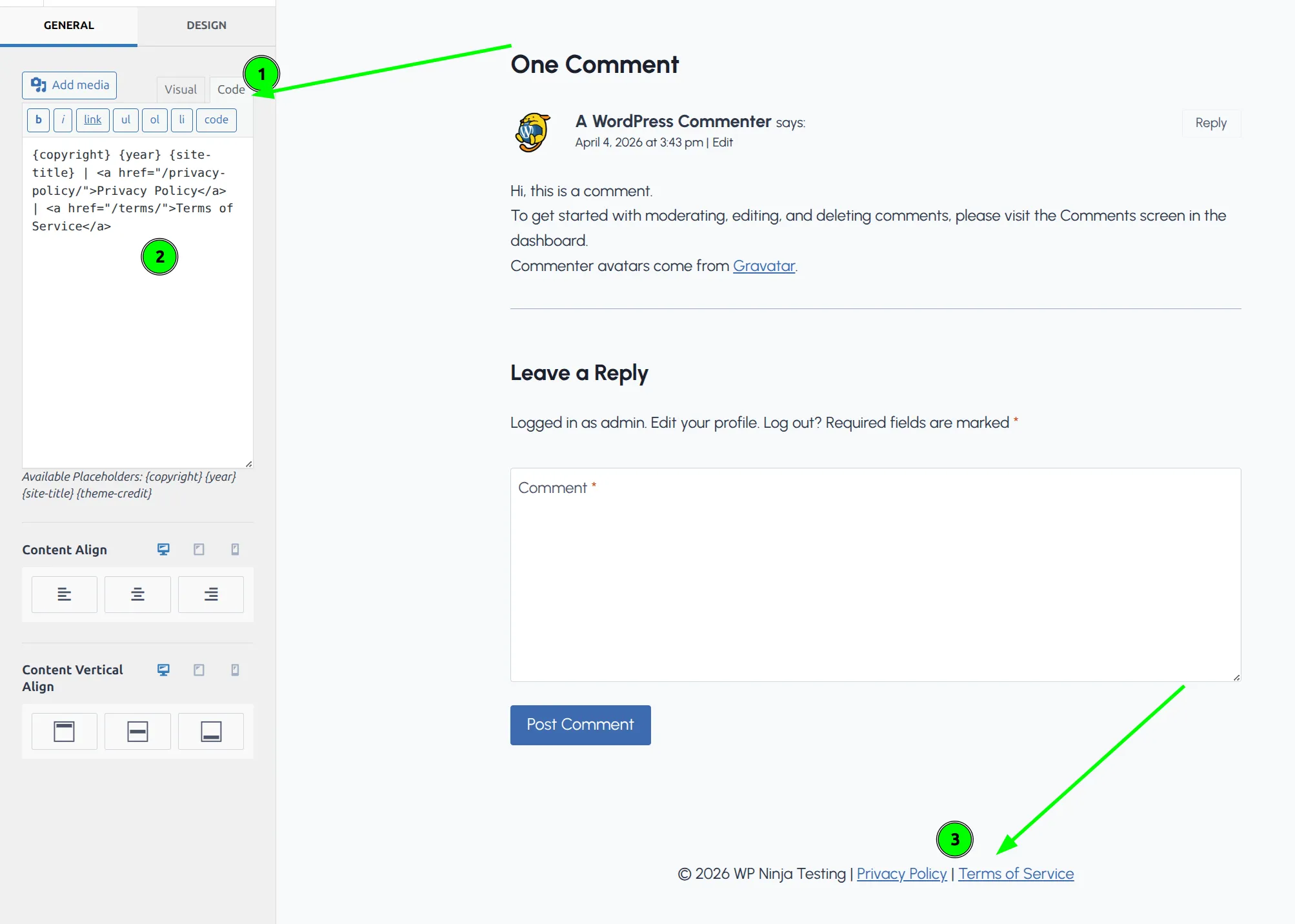Reply to A WordPress Commenter
The width and height of the screenshot is (1295, 924).
pos(1210,123)
